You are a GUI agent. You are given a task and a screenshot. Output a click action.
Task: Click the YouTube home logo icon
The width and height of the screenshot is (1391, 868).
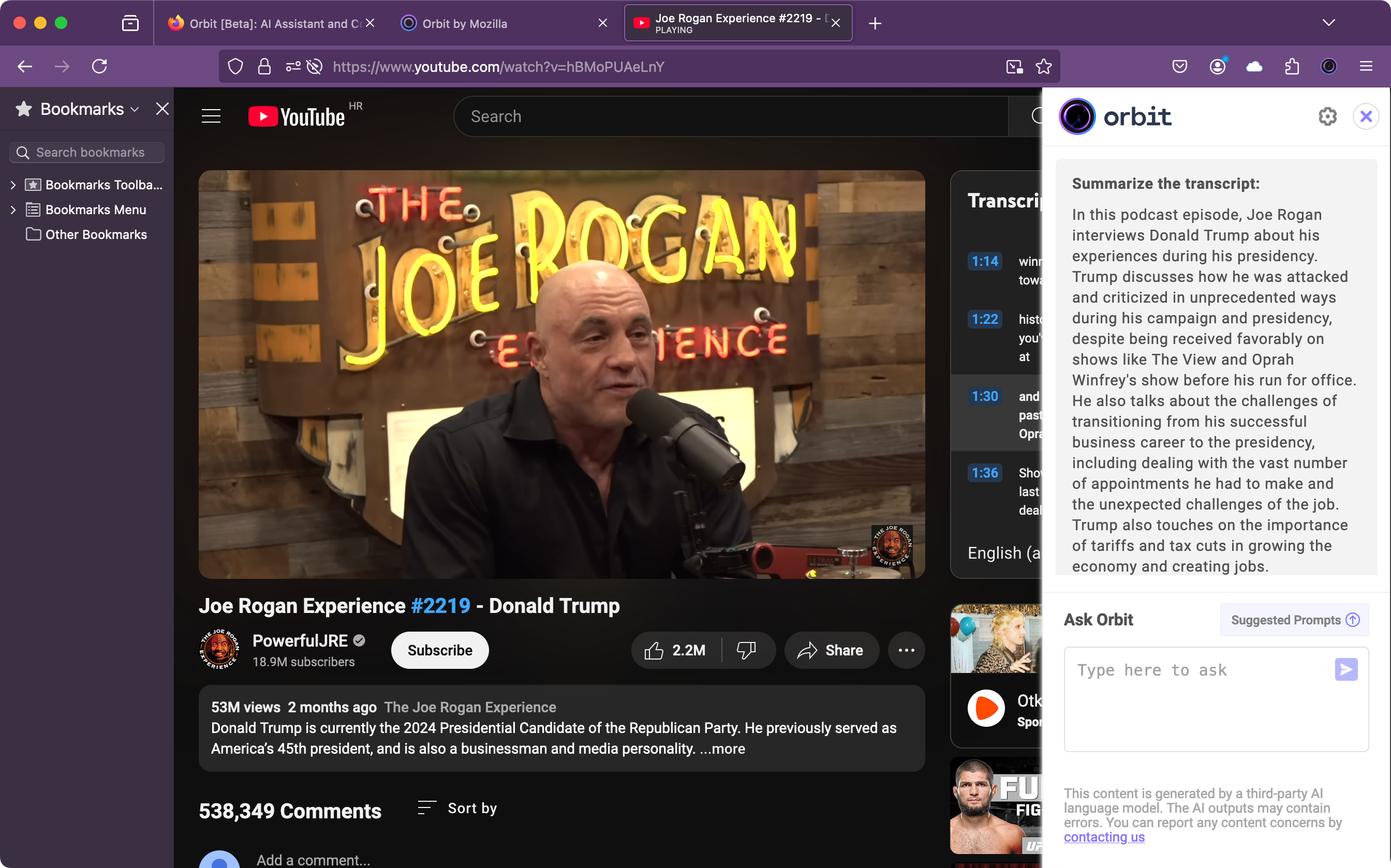tap(296, 116)
